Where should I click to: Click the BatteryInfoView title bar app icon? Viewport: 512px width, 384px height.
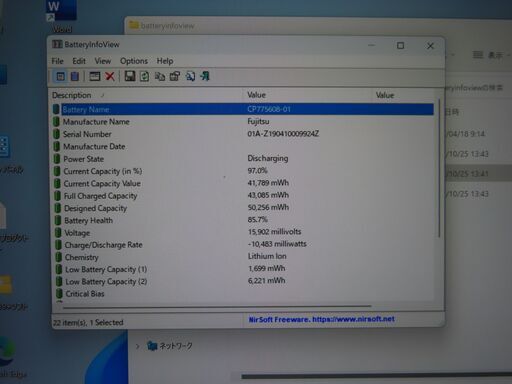click(x=57, y=44)
